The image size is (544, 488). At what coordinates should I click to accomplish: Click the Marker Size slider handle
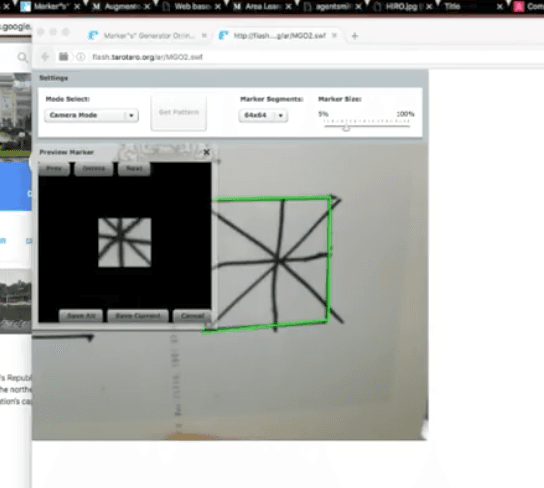tap(346, 128)
